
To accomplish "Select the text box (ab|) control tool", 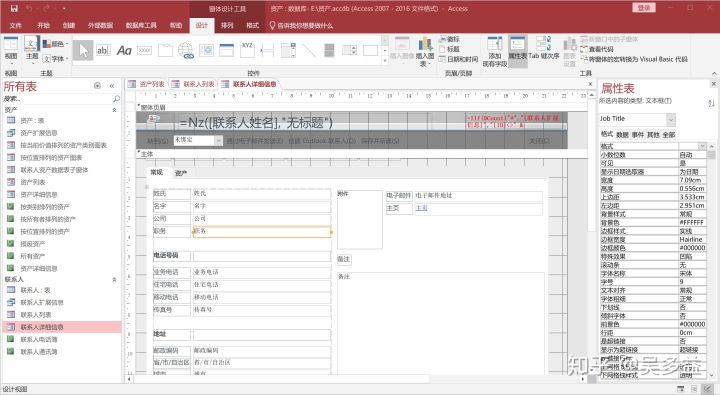I will pyautogui.click(x=103, y=50).
